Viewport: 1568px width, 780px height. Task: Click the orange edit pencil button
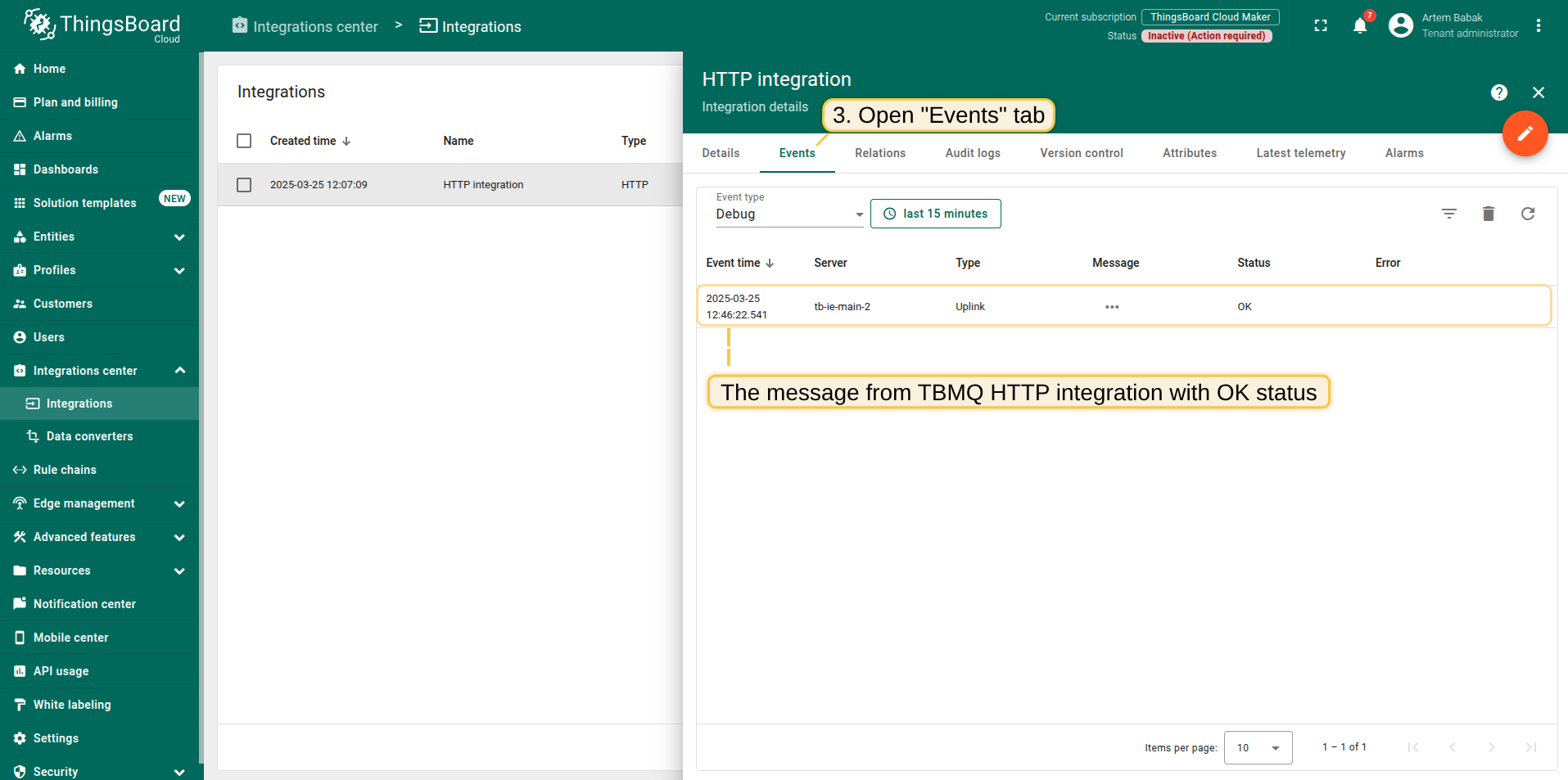pyautogui.click(x=1525, y=133)
